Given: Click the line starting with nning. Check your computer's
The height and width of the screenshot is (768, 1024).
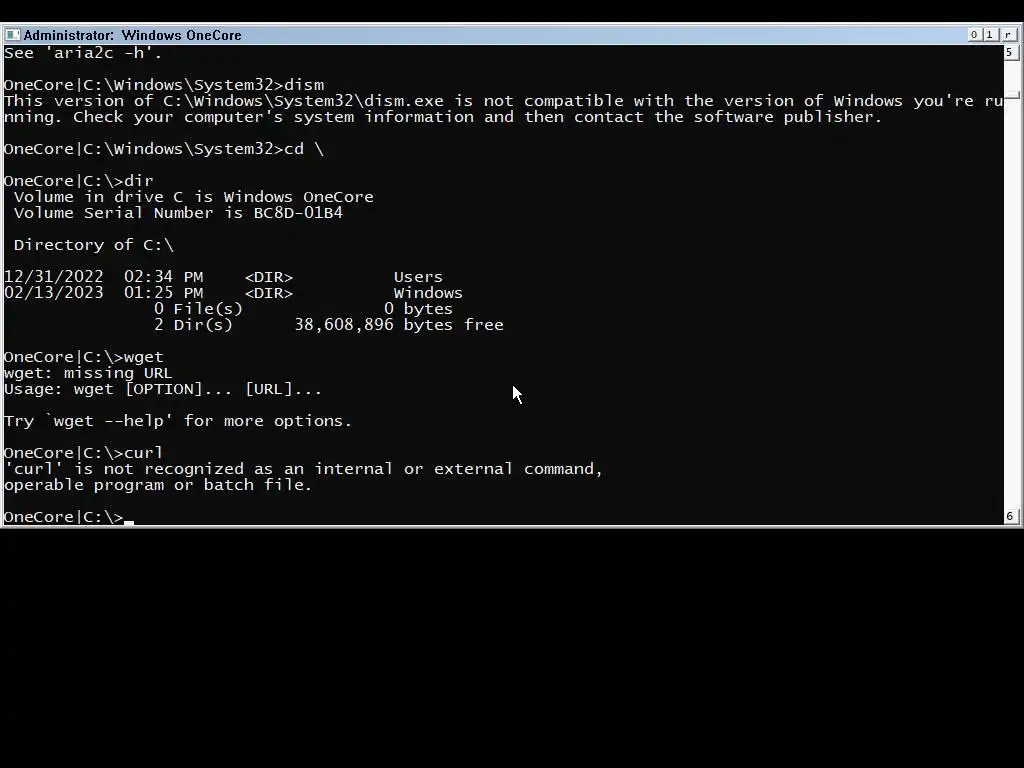Looking at the screenshot, I should [443, 117].
